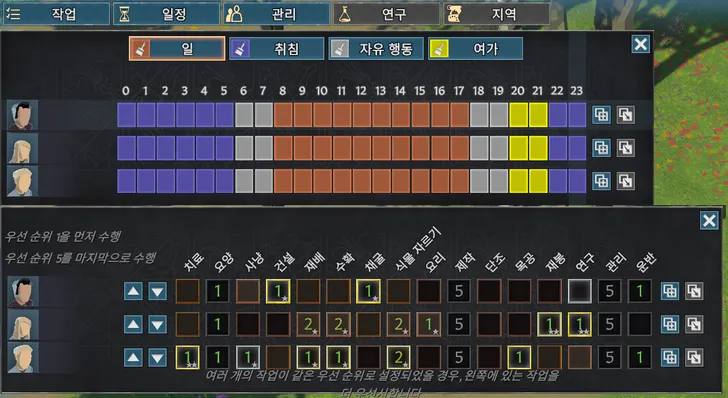Select the 취침 schedule brush

pyautogui.click(x=276, y=49)
